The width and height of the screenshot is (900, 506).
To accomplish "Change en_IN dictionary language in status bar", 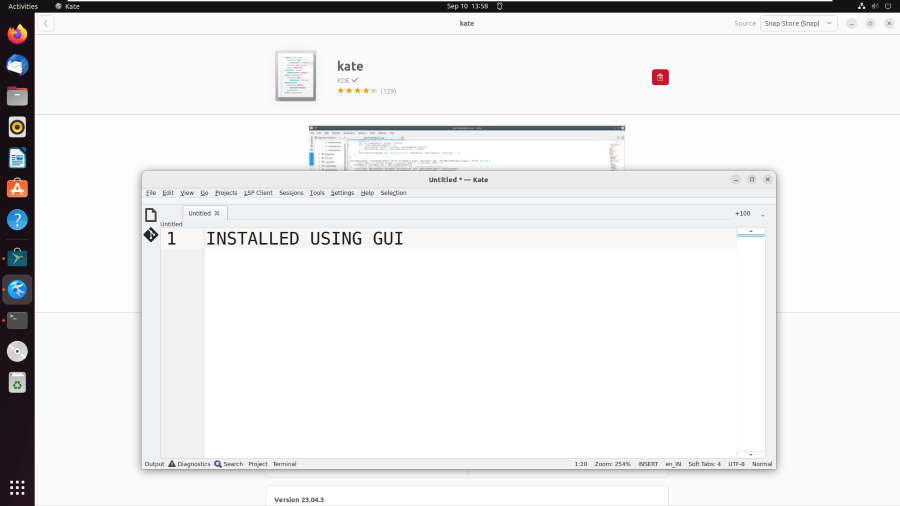I will 673,464.
